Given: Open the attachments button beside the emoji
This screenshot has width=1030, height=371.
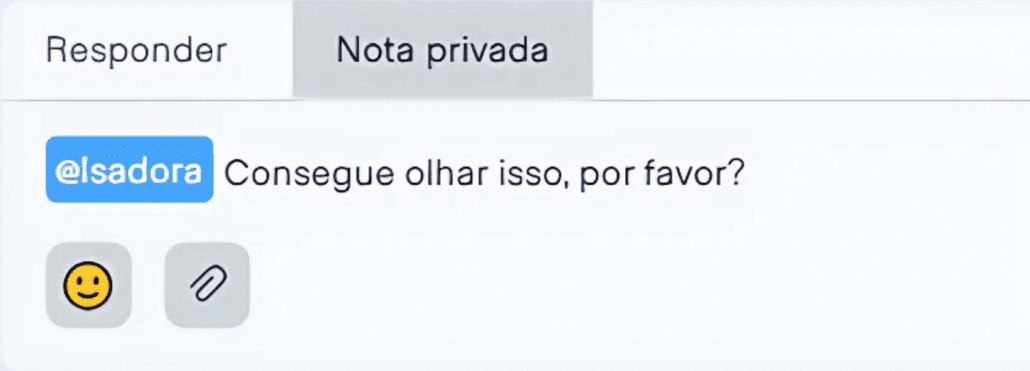Looking at the screenshot, I should pos(207,285).
